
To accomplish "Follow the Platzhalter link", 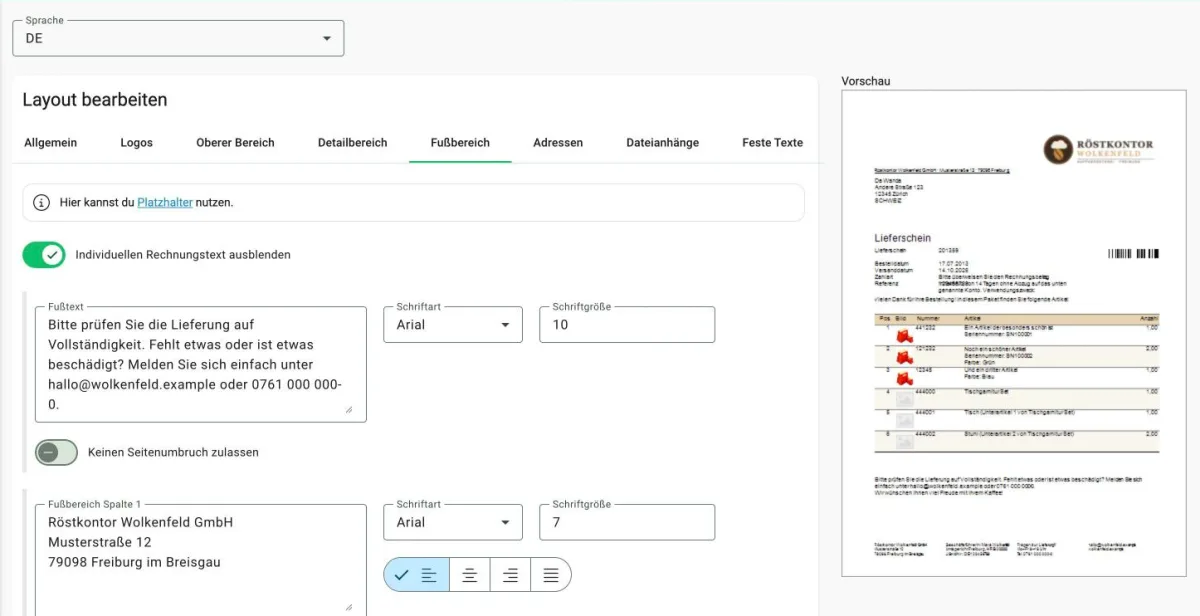I will [165, 202].
